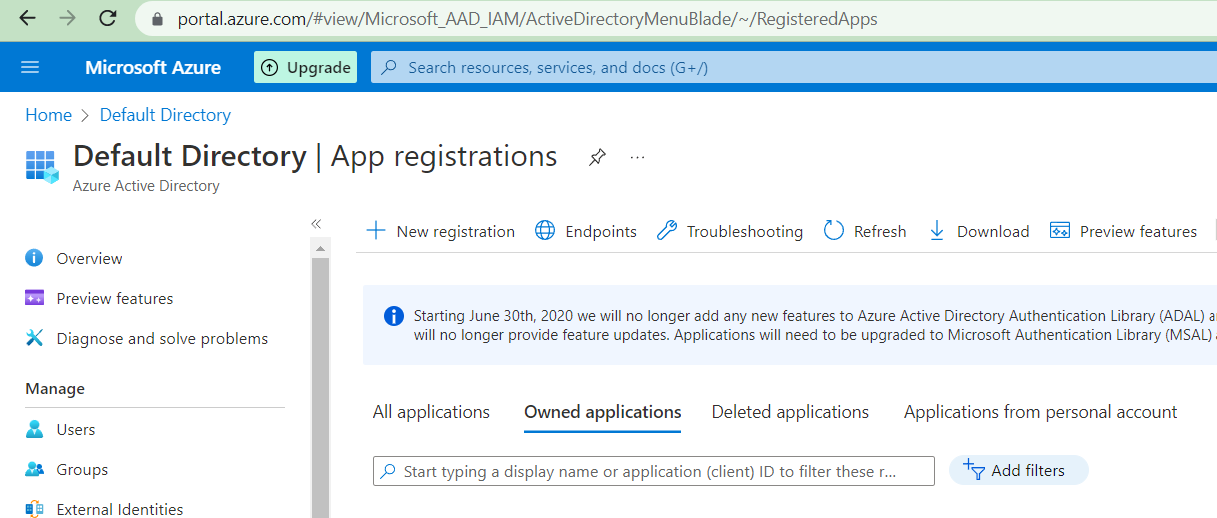Open Endpoints from the toolbar
Image resolution: width=1217 pixels, height=518 pixels.
click(x=586, y=231)
